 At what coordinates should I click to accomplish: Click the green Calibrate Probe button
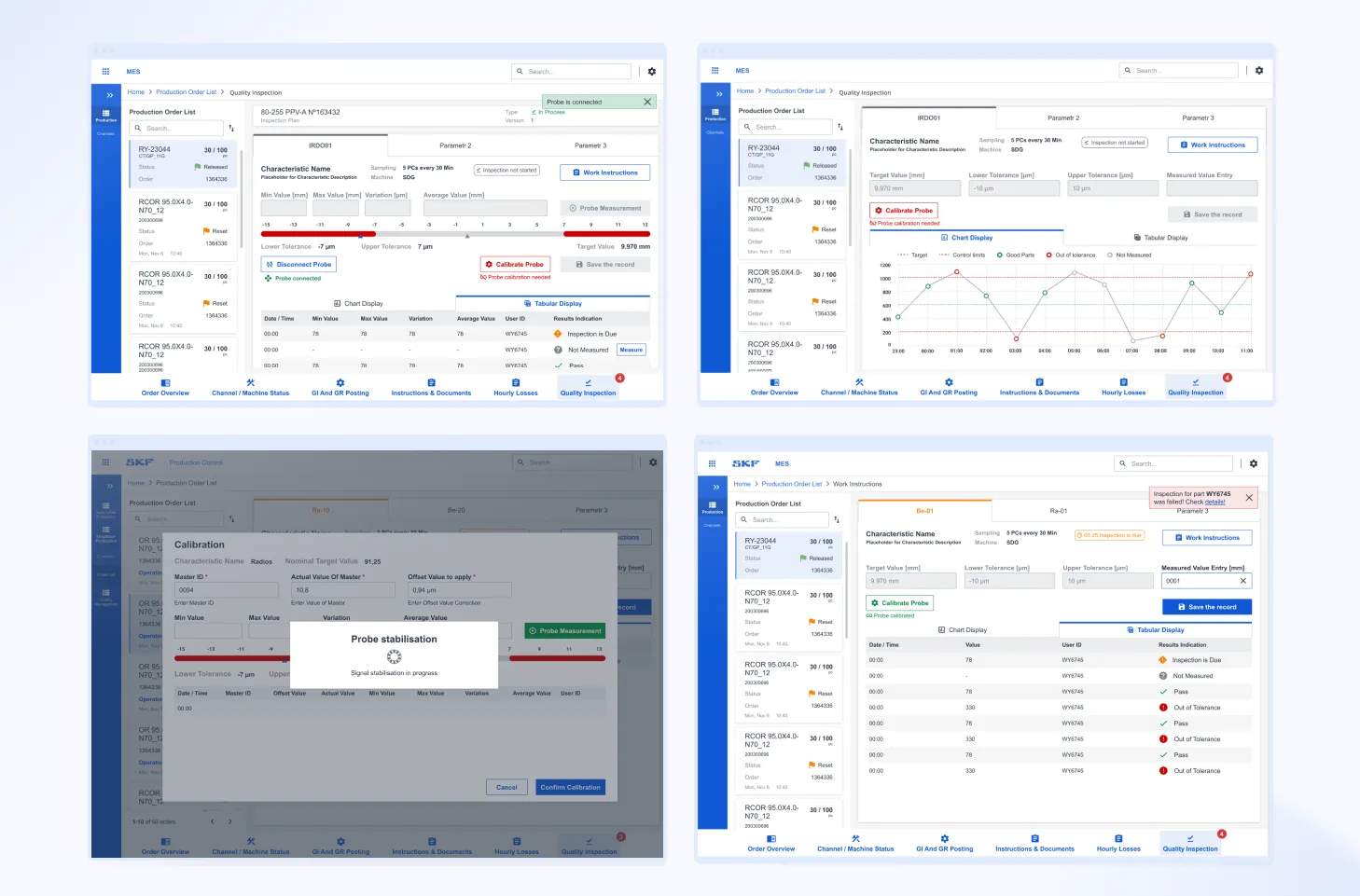pyautogui.click(x=900, y=602)
